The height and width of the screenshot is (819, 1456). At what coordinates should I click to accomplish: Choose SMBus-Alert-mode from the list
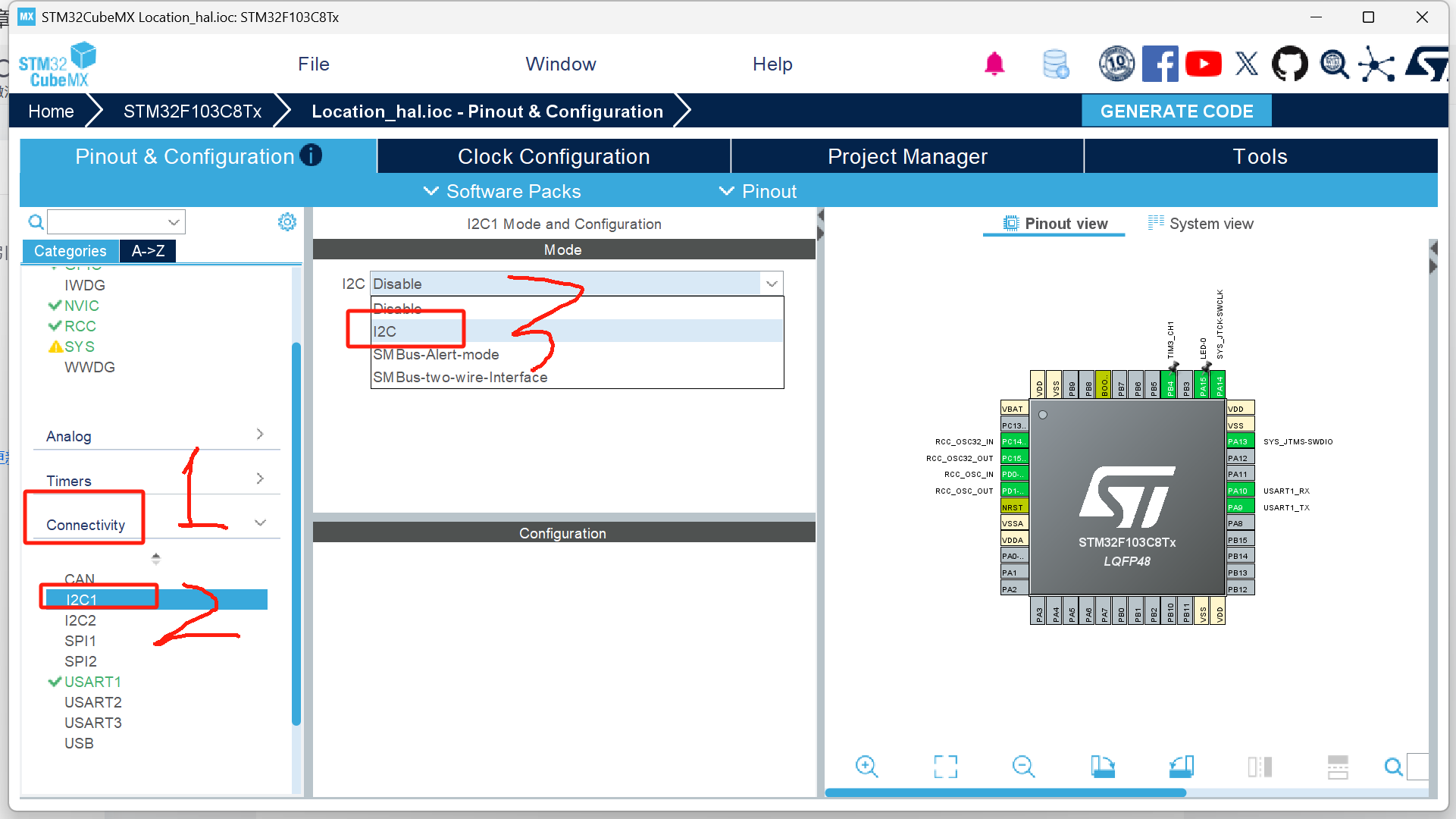[436, 354]
